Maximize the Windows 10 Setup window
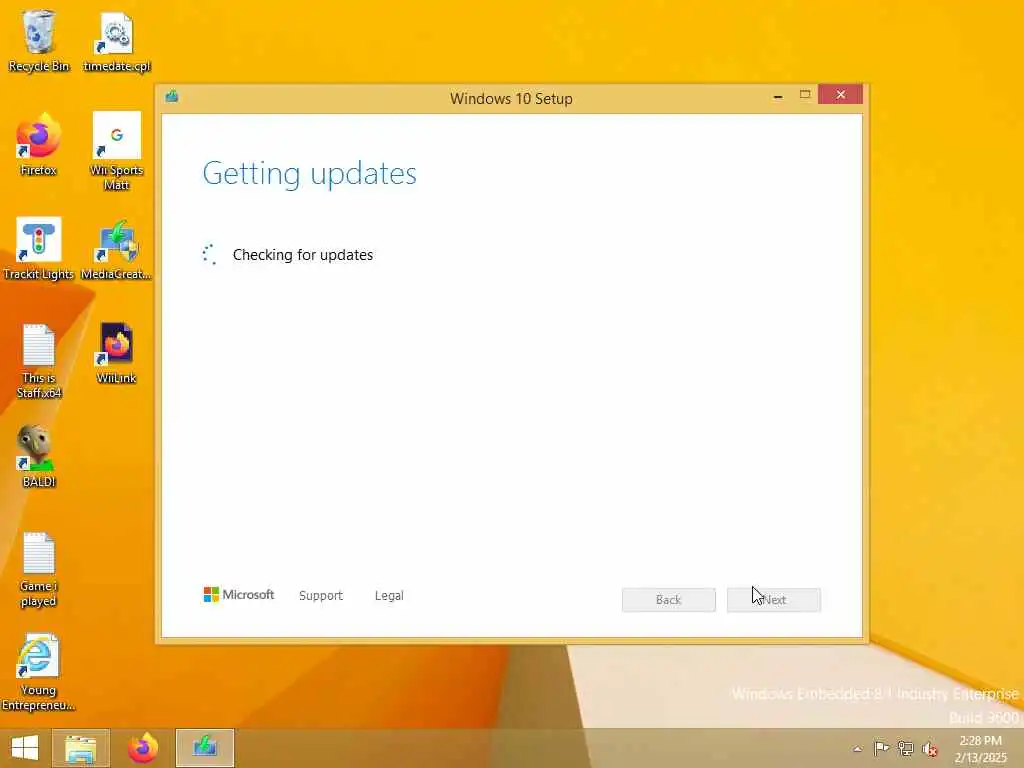The width and height of the screenshot is (1024, 768). pyautogui.click(x=805, y=95)
